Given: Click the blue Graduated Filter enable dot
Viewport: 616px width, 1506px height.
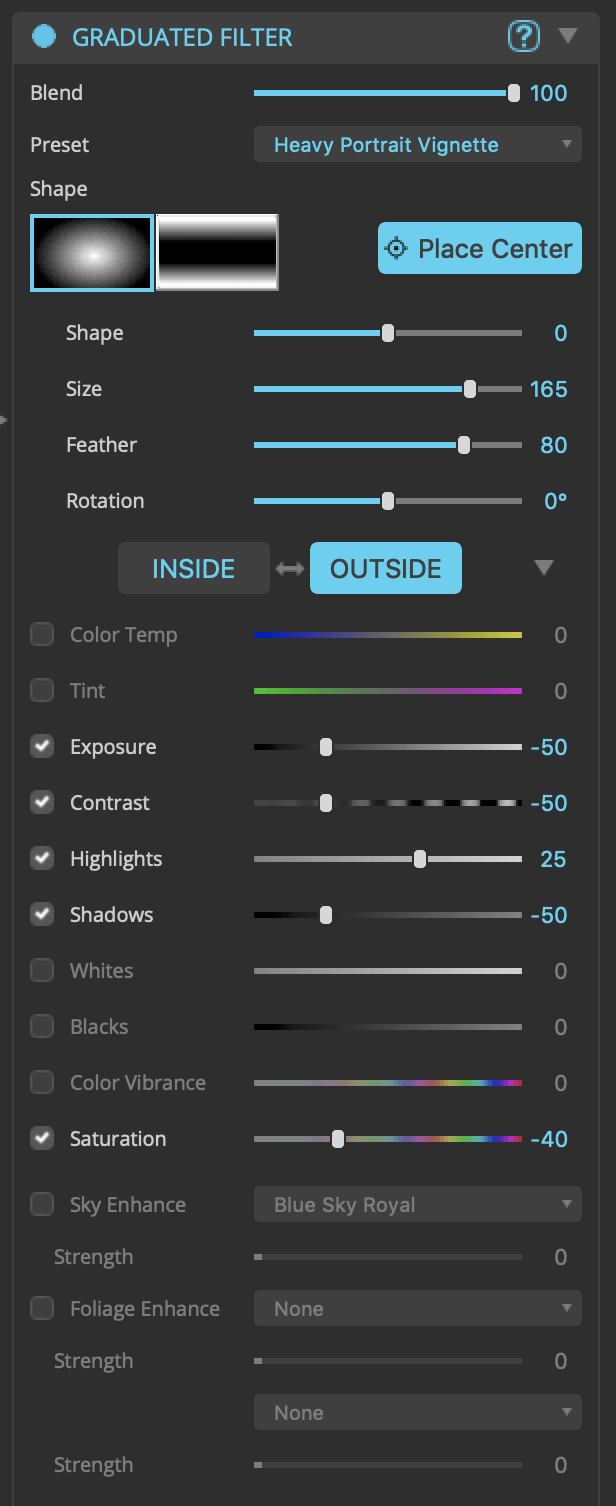Looking at the screenshot, I should (x=43, y=38).
